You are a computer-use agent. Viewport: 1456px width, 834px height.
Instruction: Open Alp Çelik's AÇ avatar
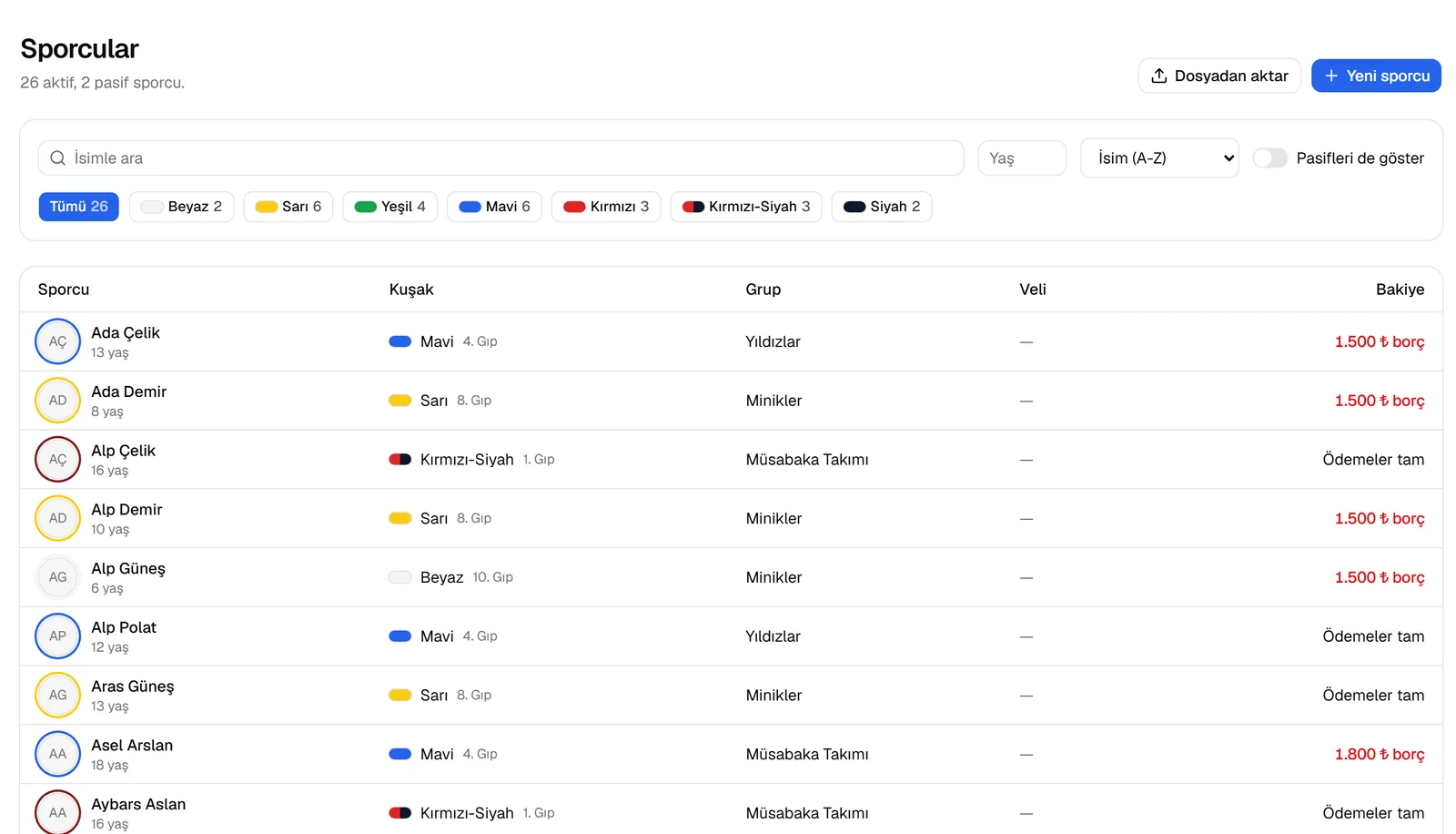click(x=57, y=460)
